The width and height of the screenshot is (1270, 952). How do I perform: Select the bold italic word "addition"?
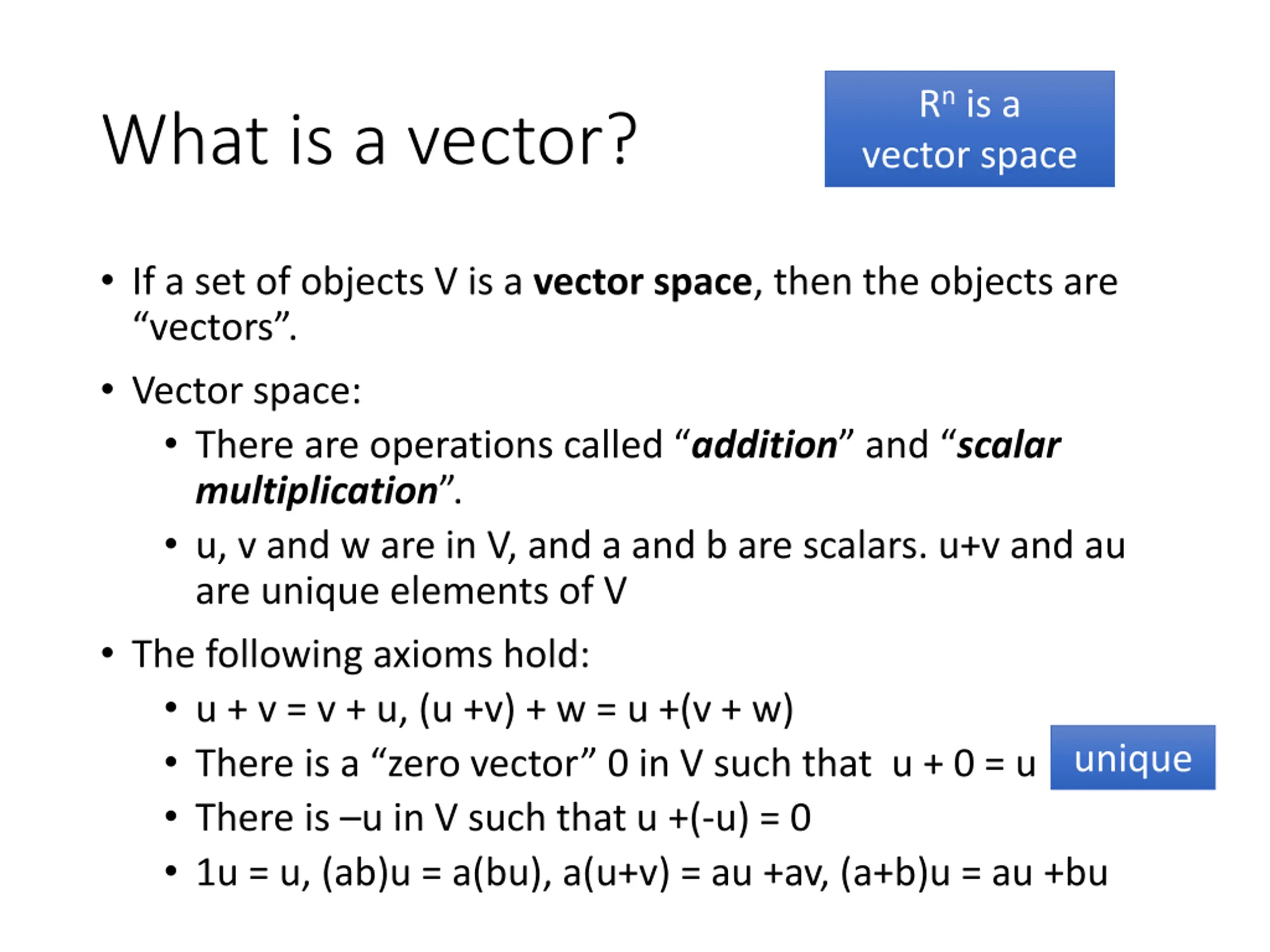(x=764, y=445)
